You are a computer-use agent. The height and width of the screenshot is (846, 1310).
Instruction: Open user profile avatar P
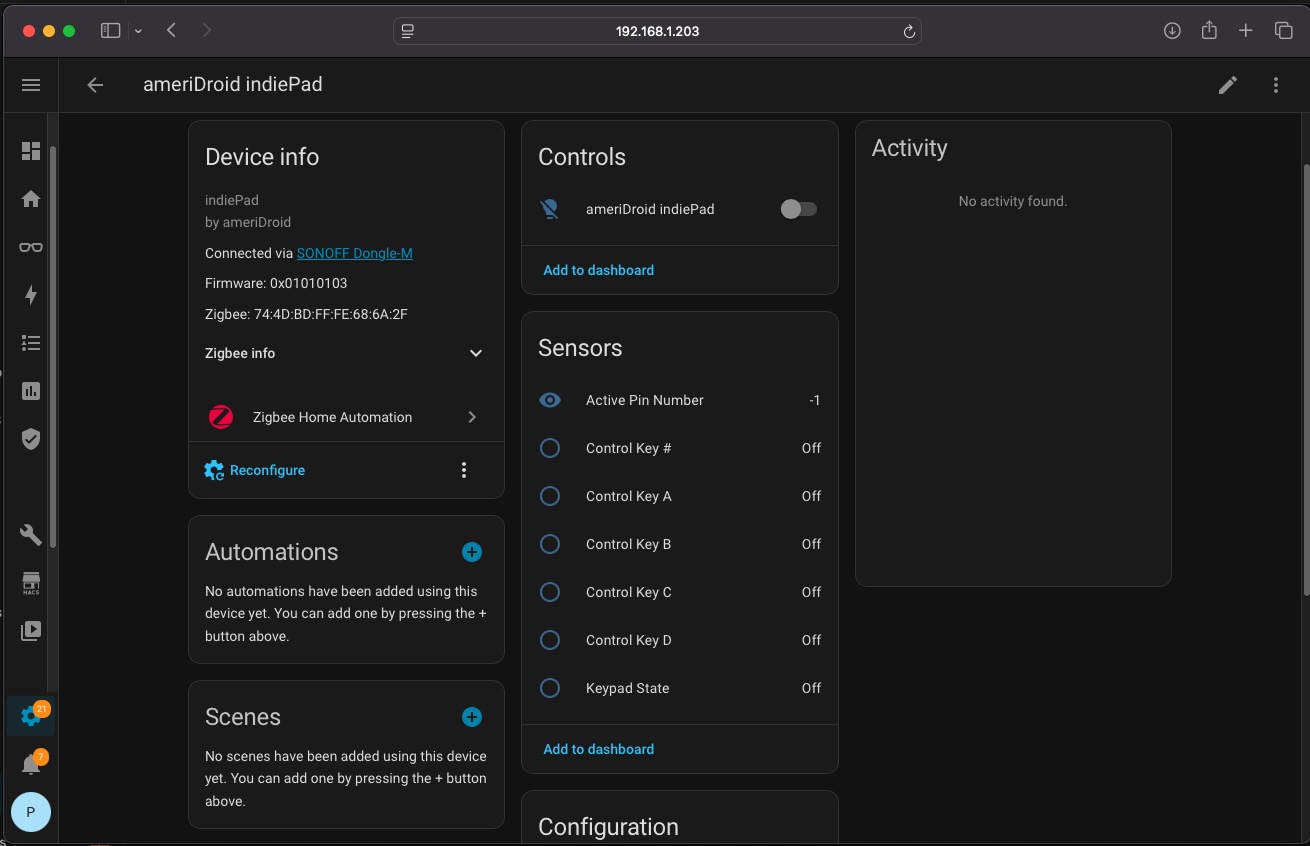[31, 812]
